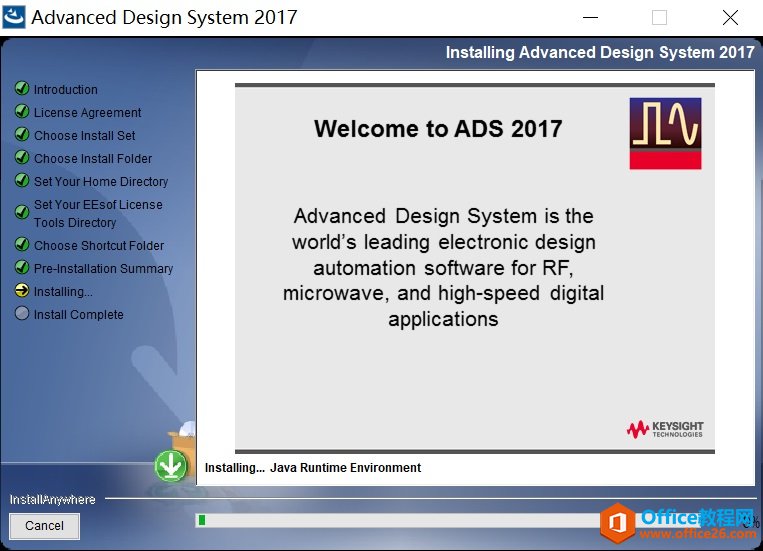This screenshot has width=763, height=551.
Task: Click the installer icon in the title bar
Action: tap(14, 17)
